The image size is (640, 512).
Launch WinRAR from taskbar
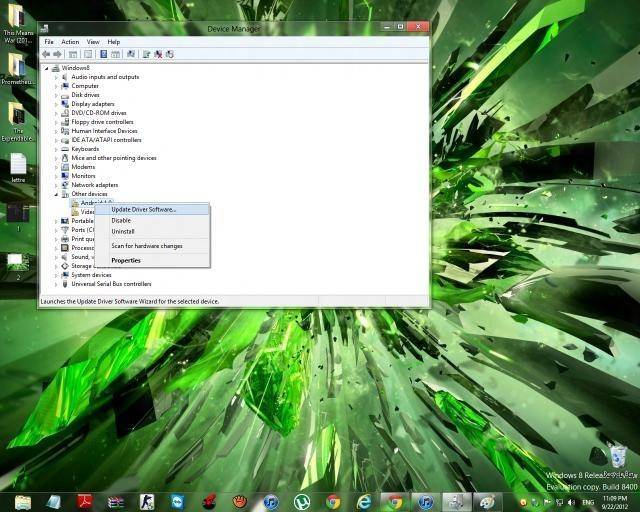[x=116, y=502]
